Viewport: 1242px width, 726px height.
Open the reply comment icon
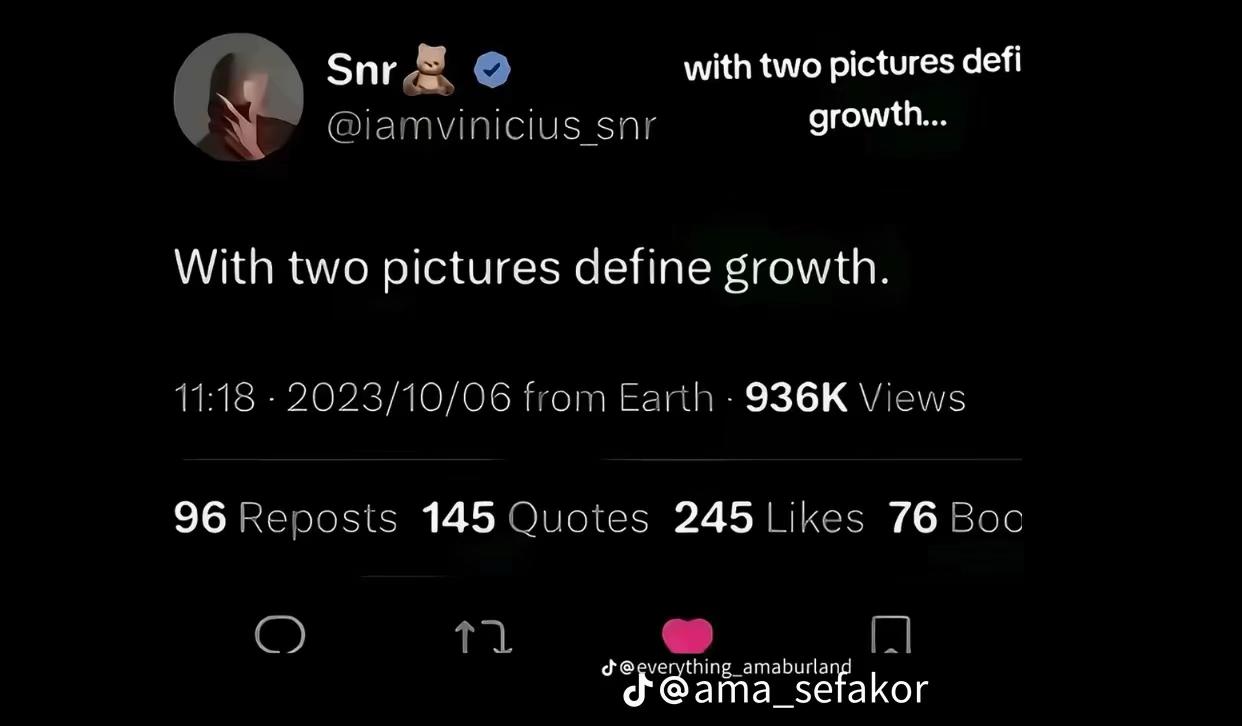(x=280, y=634)
